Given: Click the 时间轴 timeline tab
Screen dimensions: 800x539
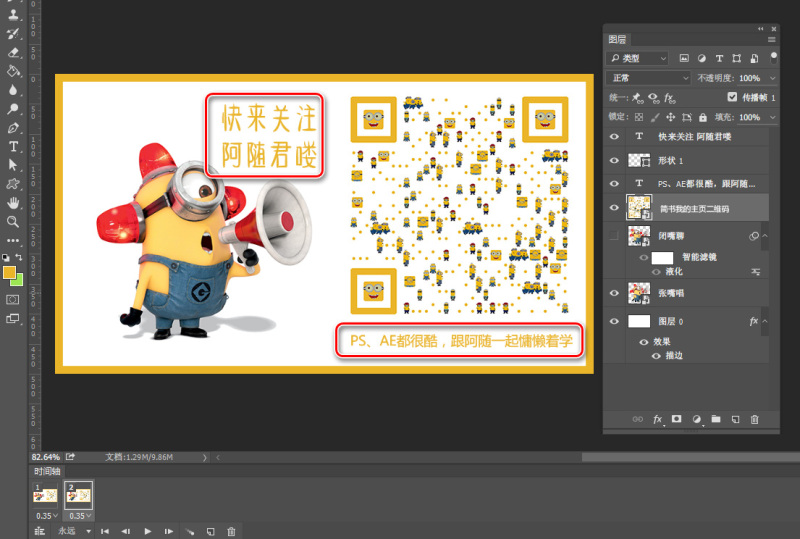Looking at the screenshot, I should coord(47,471).
